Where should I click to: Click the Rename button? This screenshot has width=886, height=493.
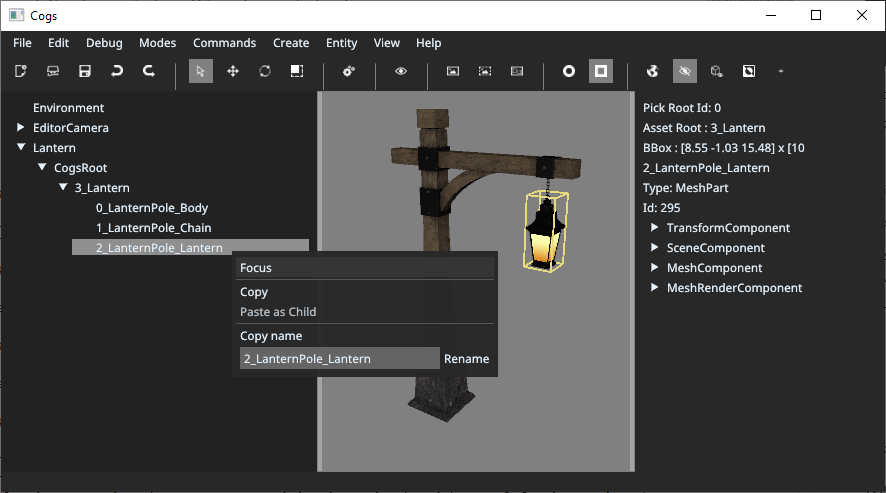[x=467, y=358]
